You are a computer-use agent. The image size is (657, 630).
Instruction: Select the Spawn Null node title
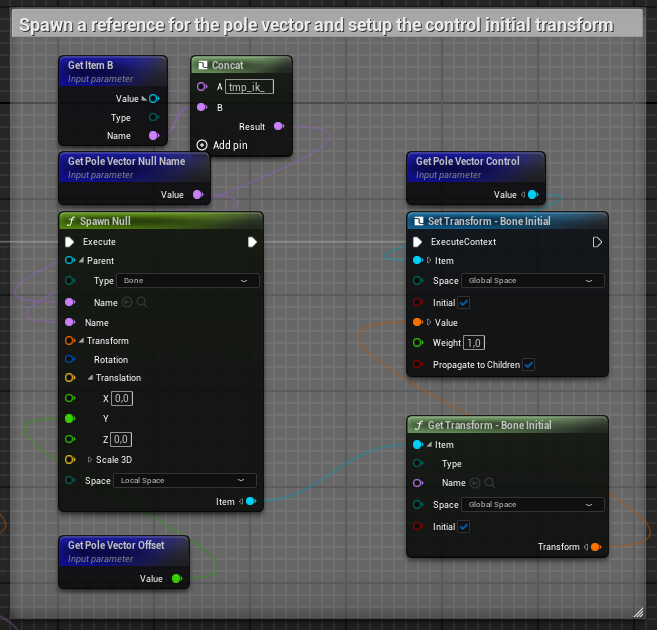point(105,221)
